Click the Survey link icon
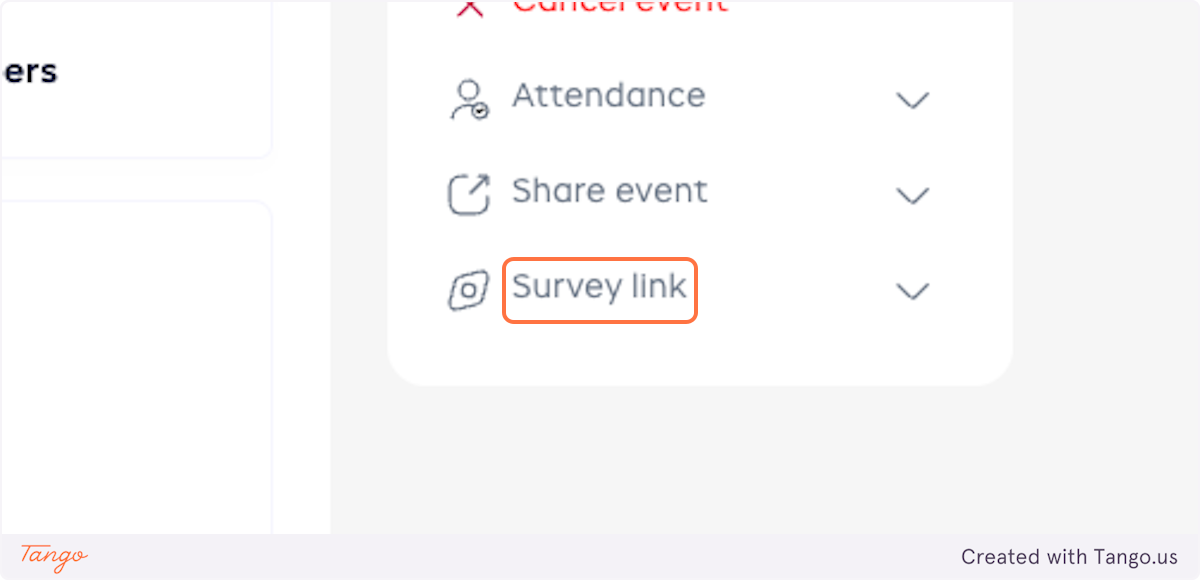The height and width of the screenshot is (580, 1200). point(468,290)
